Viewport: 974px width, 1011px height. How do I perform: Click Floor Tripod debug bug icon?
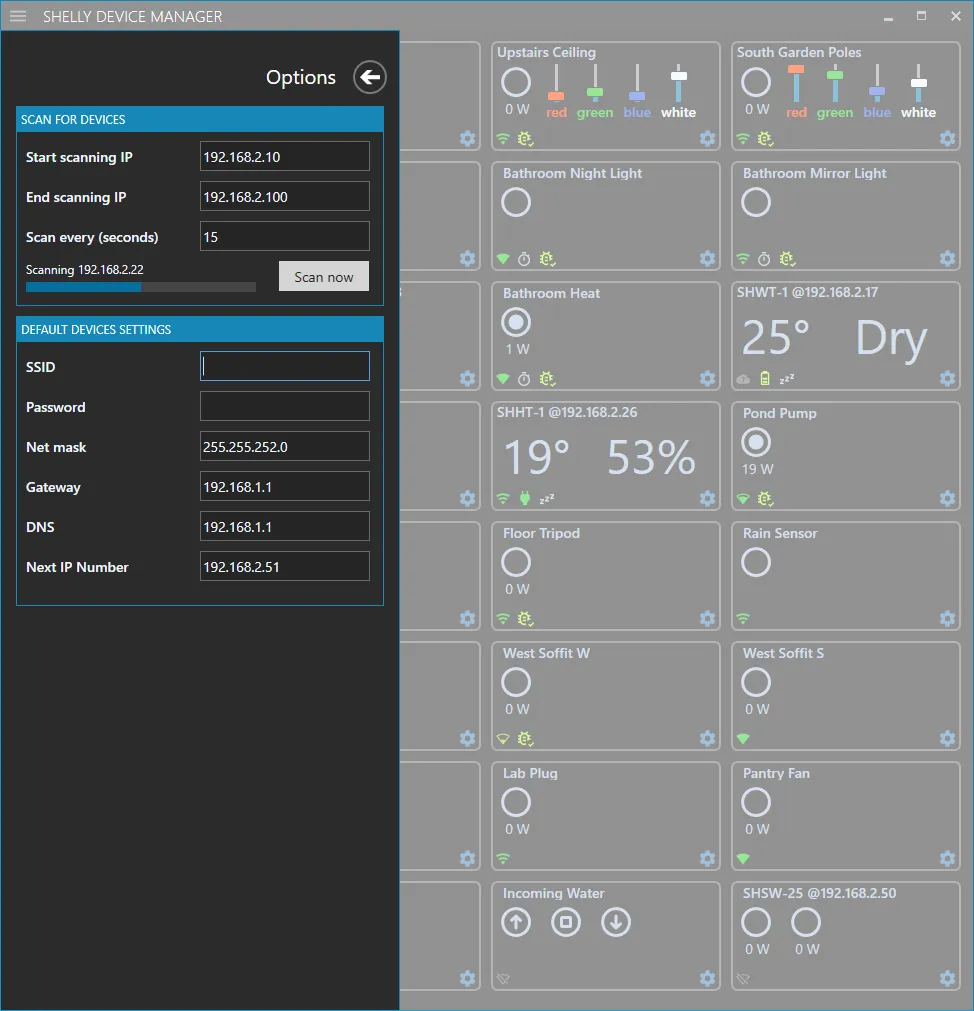[x=525, y=619]
